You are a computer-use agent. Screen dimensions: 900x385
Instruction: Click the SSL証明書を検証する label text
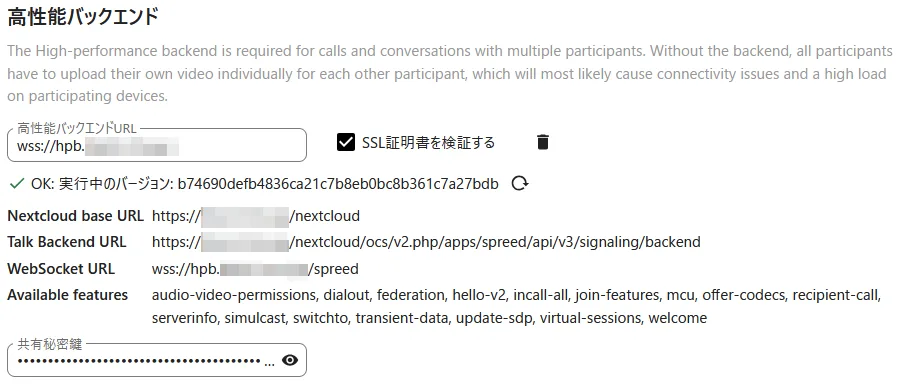(x=428, y=142)
